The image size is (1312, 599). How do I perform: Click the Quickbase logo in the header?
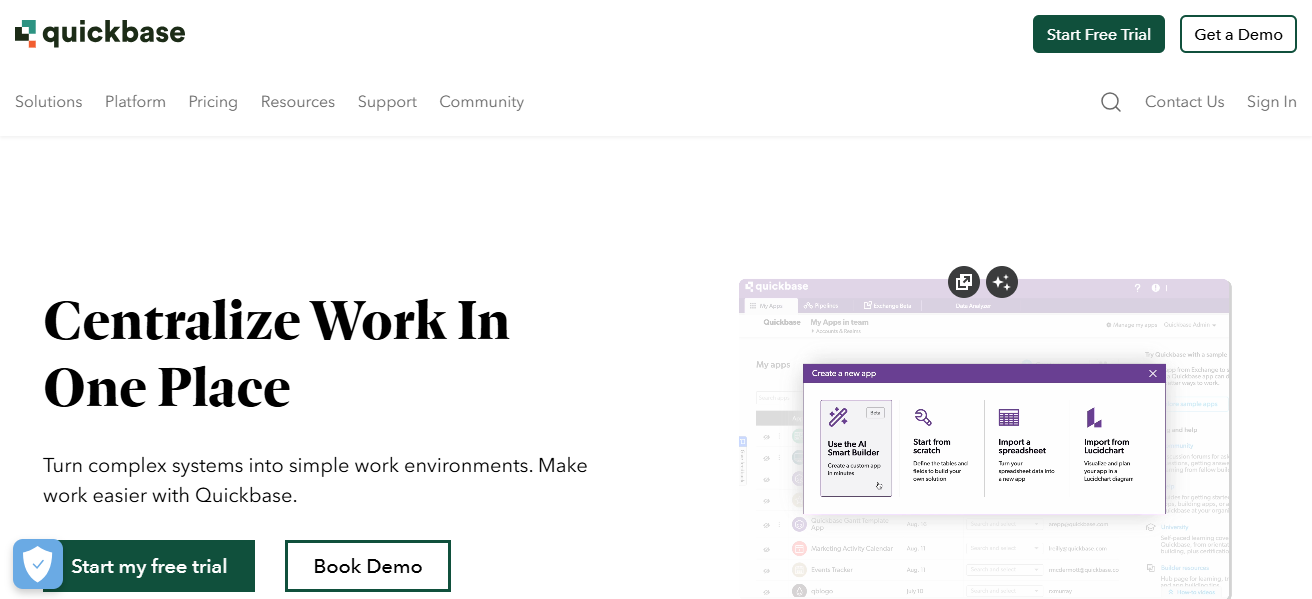pyautogui.click(x=100, y=33)
